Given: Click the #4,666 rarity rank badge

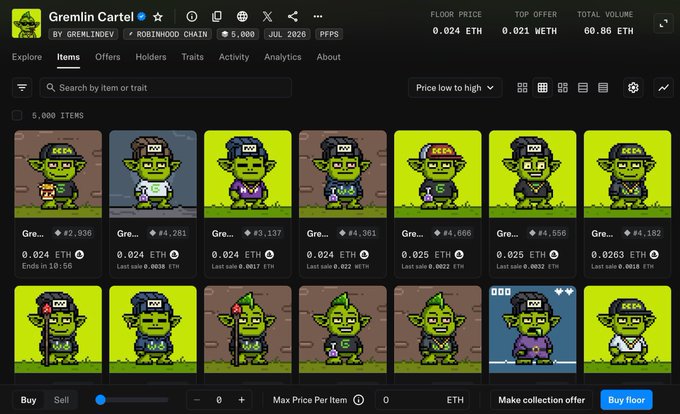Looking at the screenshot, I should 452,233.
